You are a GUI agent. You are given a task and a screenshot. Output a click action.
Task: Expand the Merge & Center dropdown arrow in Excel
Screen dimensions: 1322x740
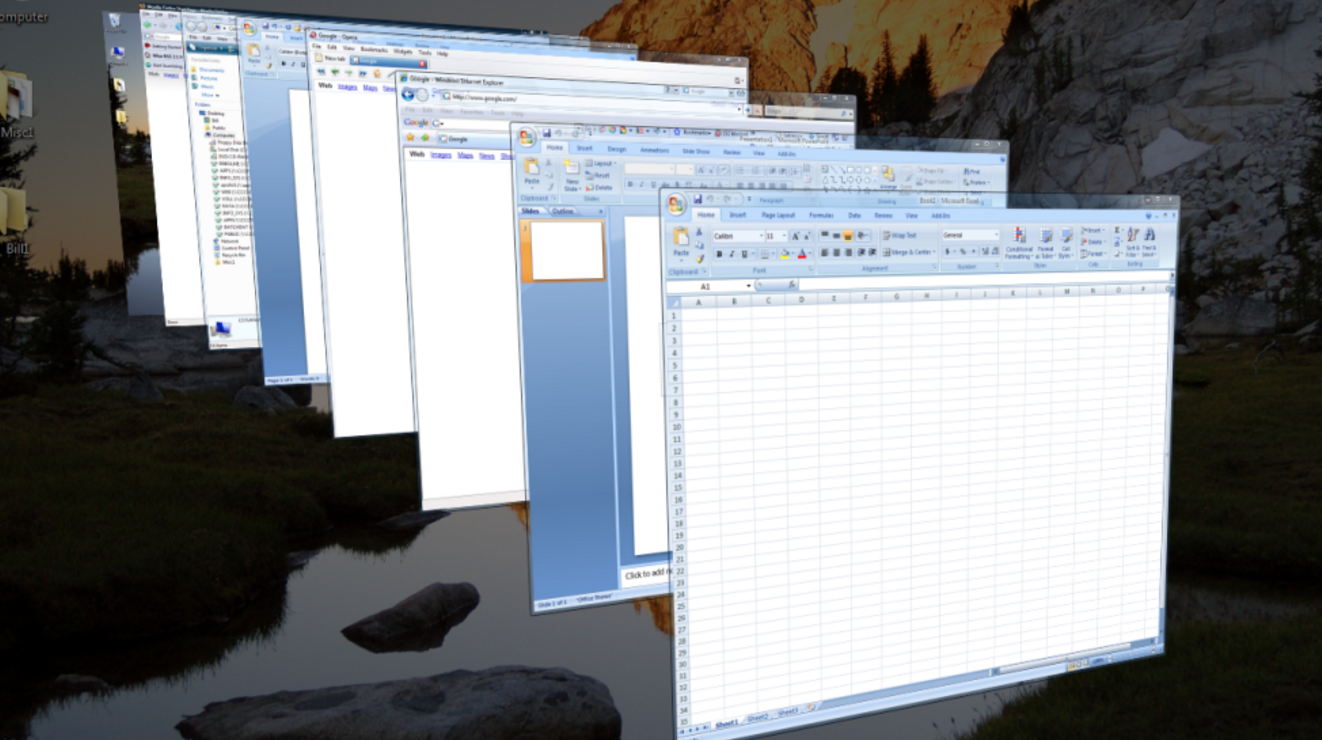[933, 252]
